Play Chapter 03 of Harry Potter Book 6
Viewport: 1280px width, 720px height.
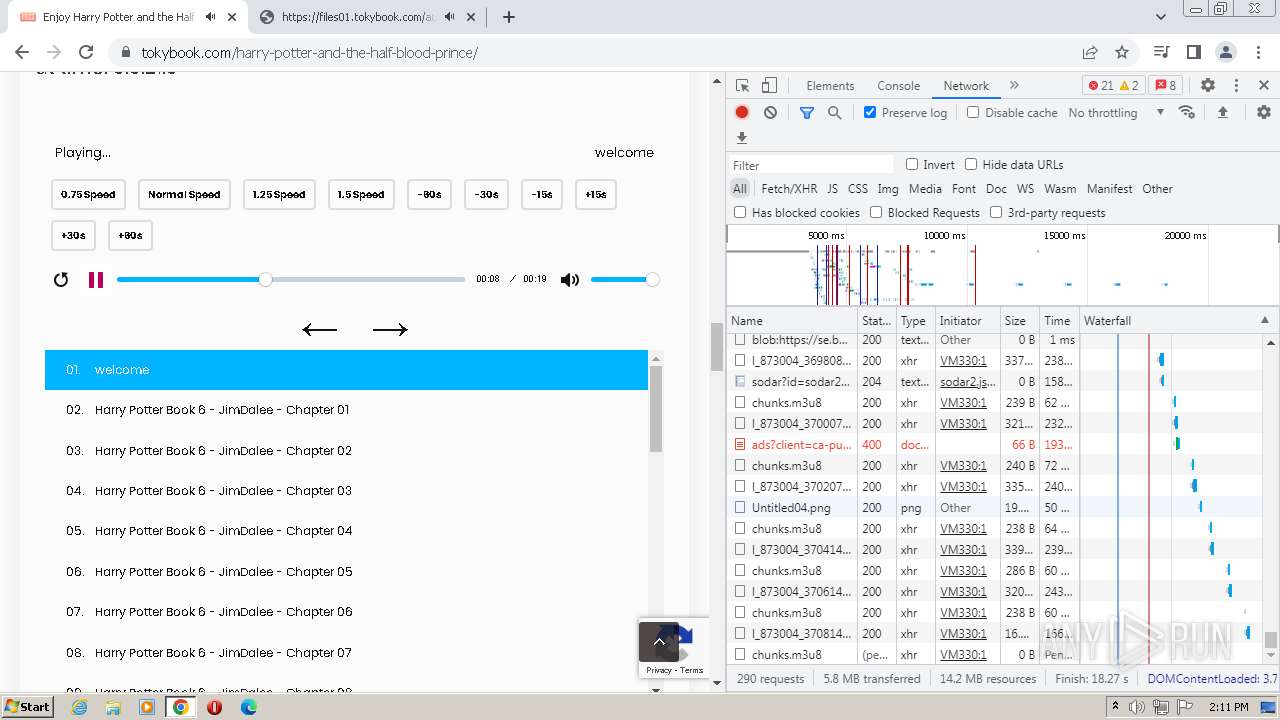point(346,491)
